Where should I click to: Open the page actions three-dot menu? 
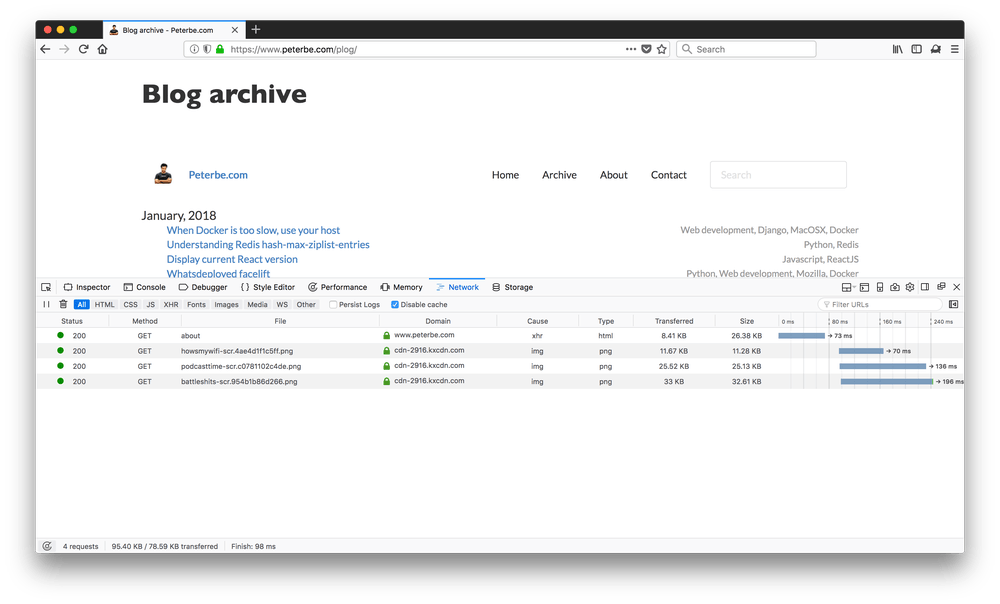tap(630, 49)
